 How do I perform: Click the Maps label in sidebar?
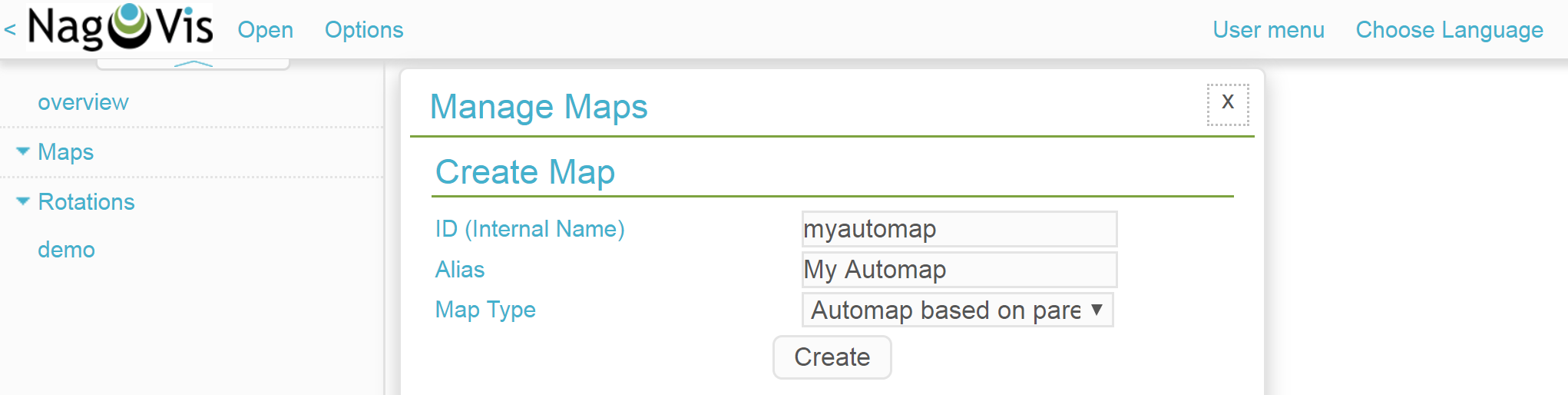[x=65, y=152]
